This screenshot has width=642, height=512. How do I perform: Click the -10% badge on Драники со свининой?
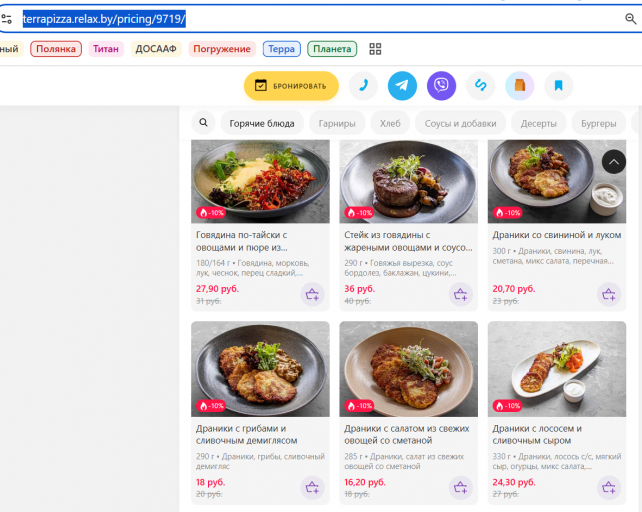[x=507, y=213]
